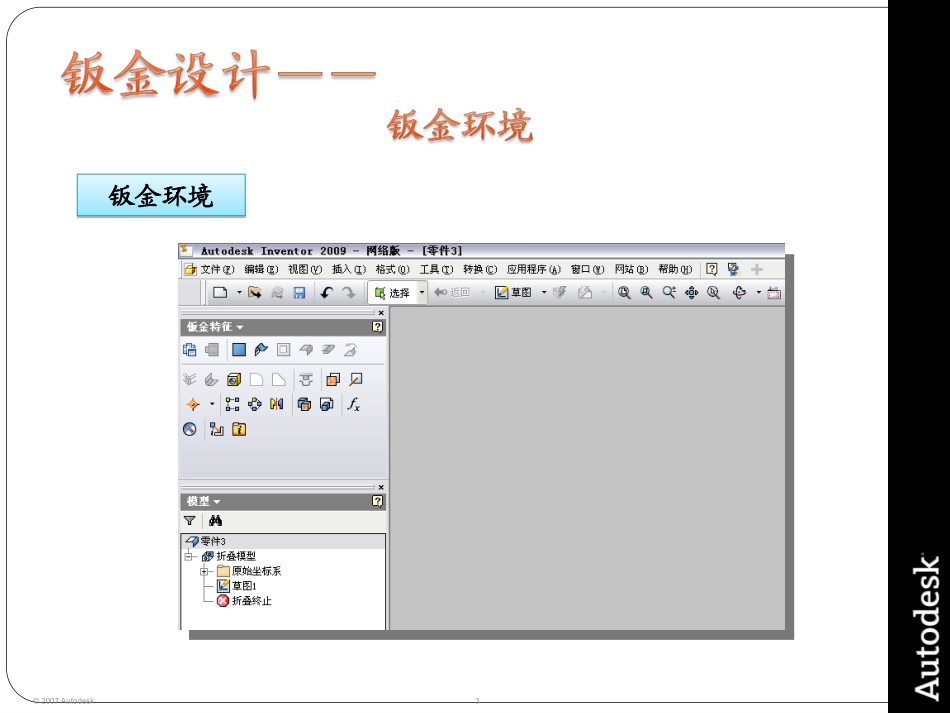
Task: Click the yellow info iFeature icon
Action: pos(239,429)
